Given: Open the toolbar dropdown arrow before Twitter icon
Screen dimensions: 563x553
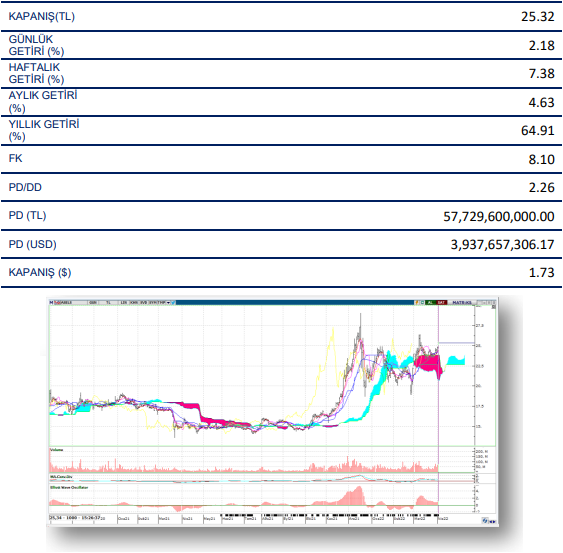Looking at the screenshot, I should click(x=168, y=302).
